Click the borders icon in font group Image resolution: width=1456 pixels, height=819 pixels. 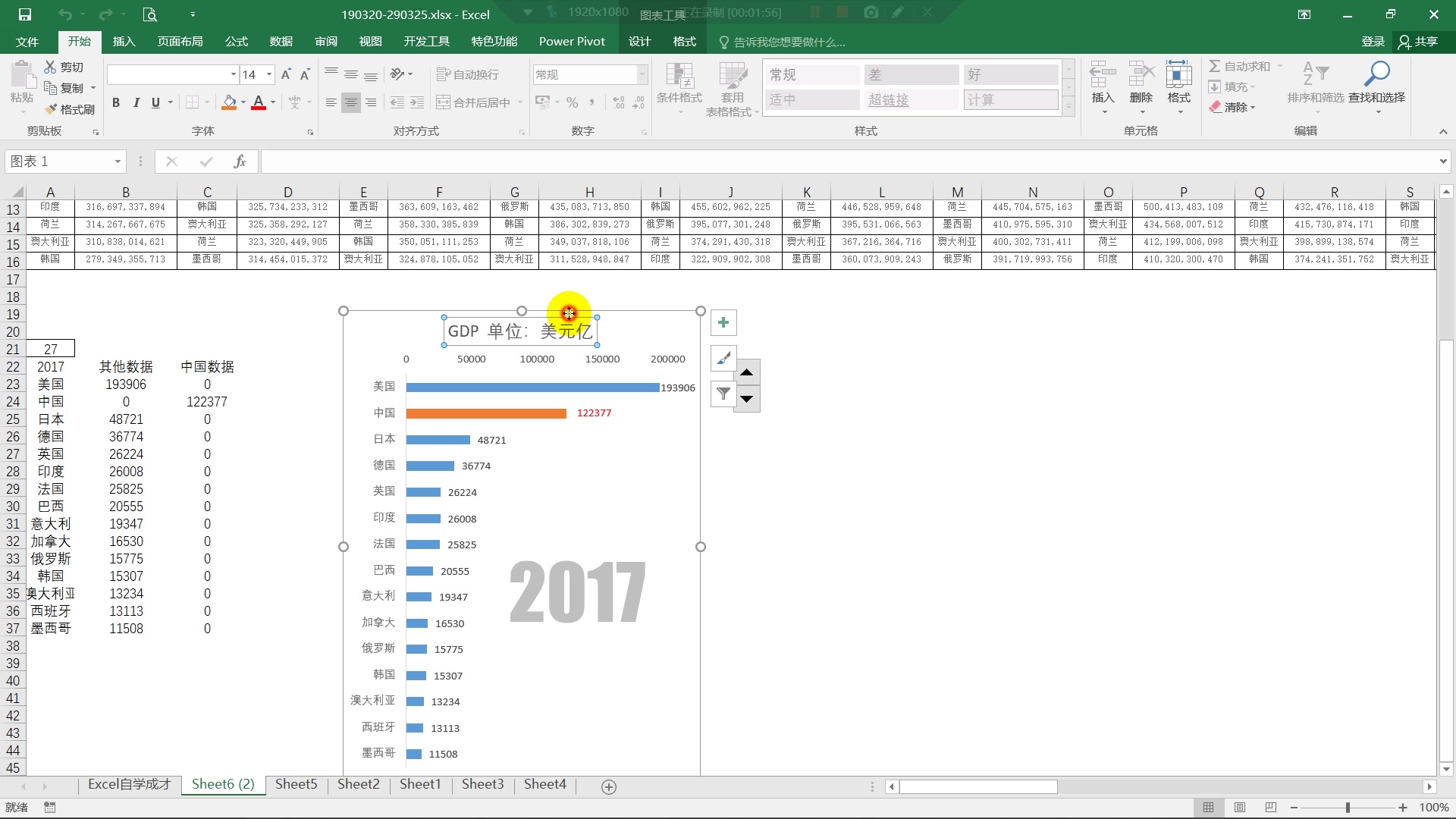(192, 102)
